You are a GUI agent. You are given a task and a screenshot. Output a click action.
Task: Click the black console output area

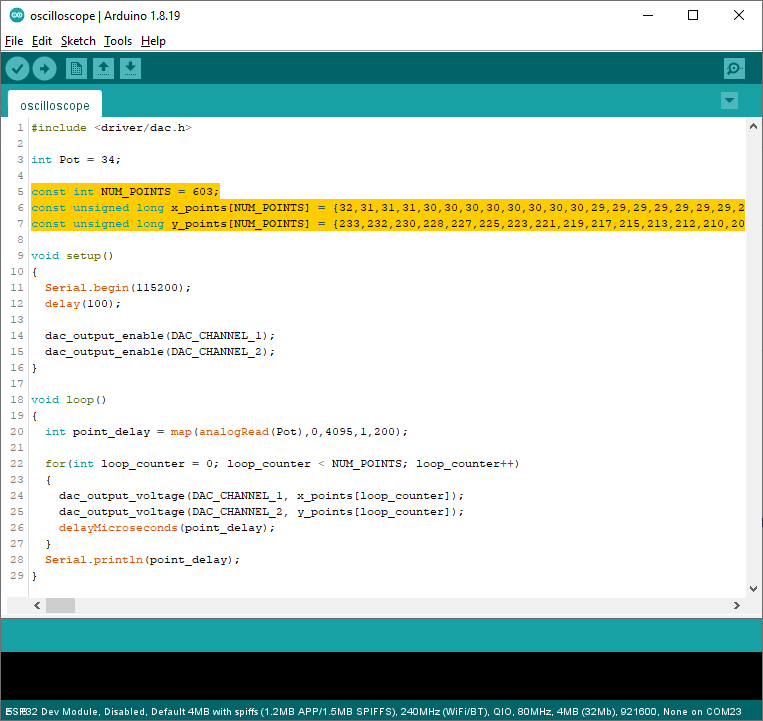tap(381, 676)
